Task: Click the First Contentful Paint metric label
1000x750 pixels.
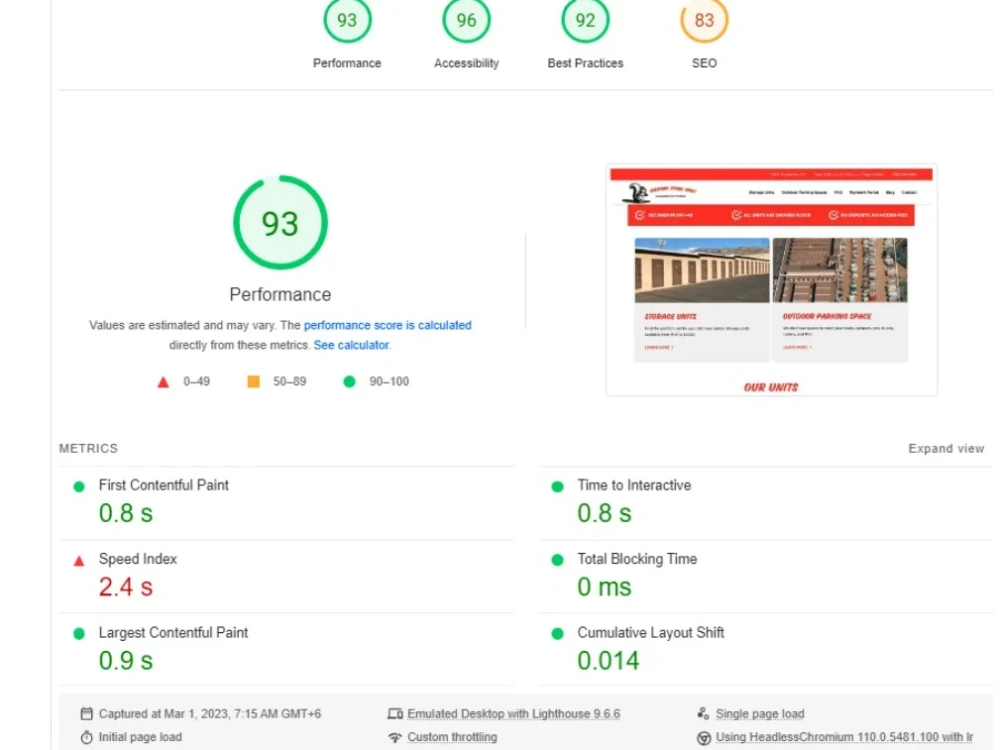Action: tap(164, 485)
